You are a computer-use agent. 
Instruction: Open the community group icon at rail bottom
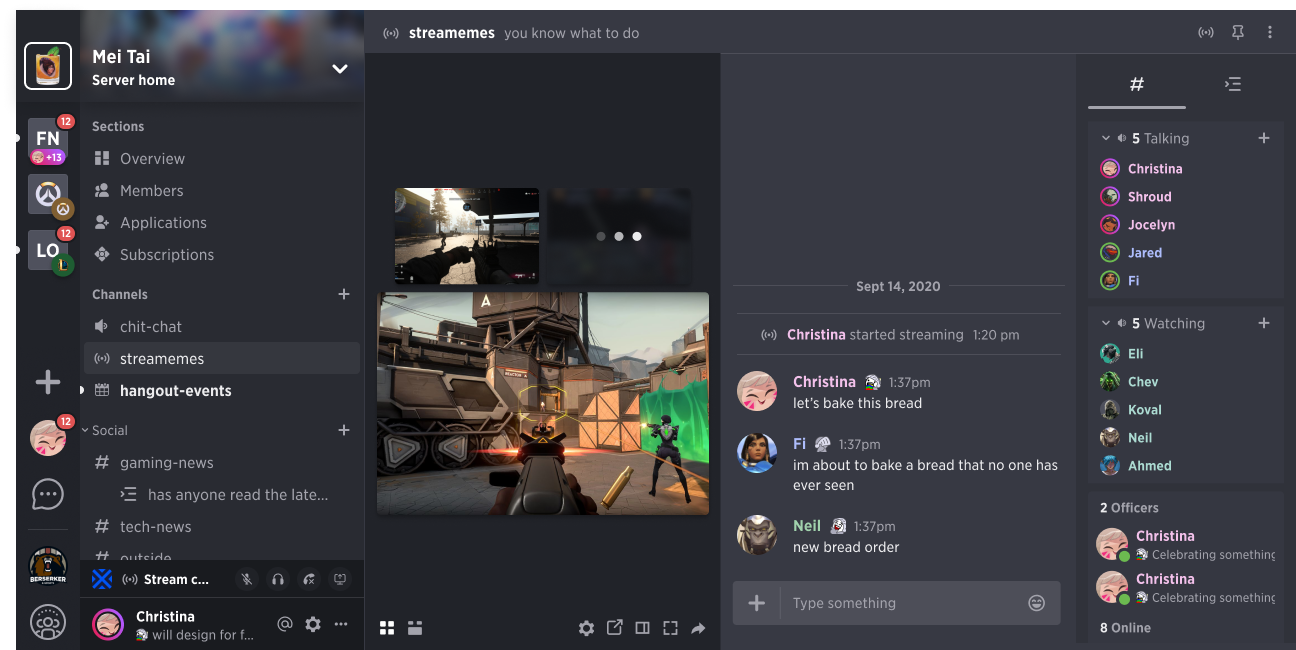point(48,623)
